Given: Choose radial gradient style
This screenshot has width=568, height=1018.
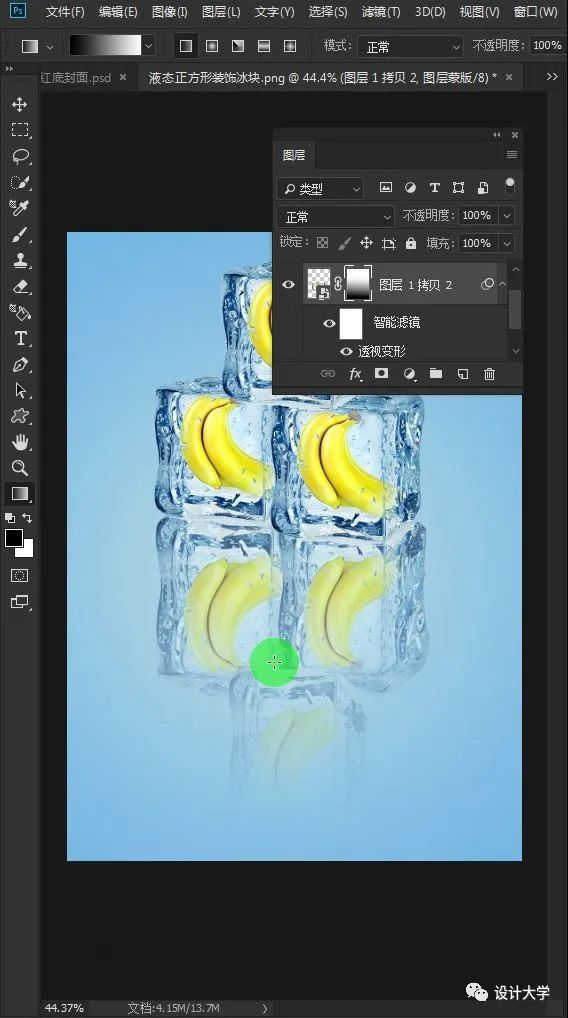Looking at the screenshot, I should [x=212, y=46].
